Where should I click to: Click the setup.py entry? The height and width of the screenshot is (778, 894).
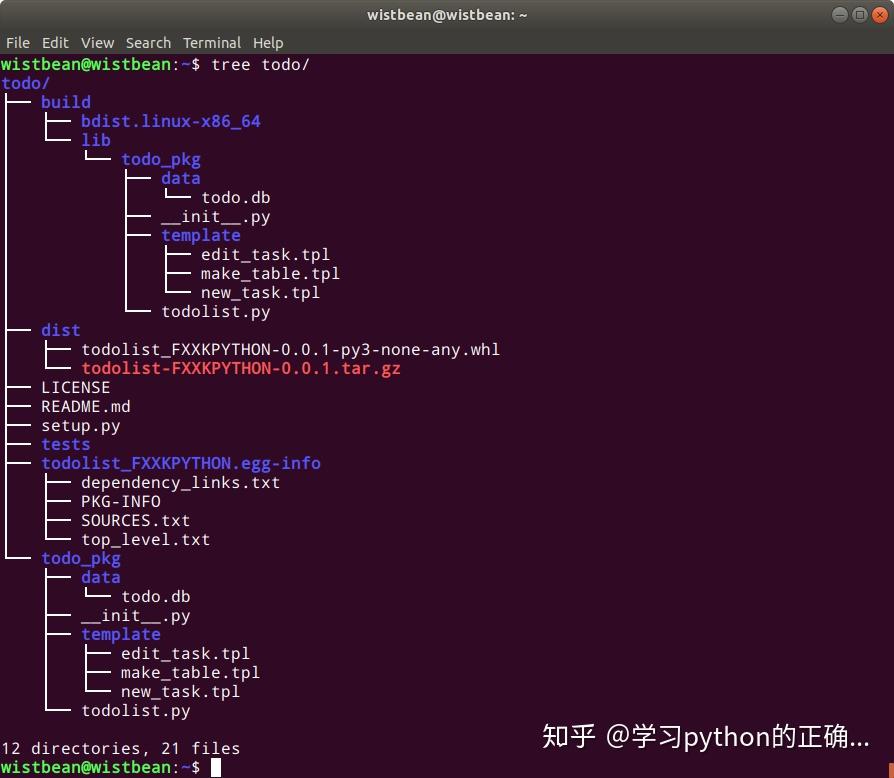pyautogui.click(x=80, y=426)
